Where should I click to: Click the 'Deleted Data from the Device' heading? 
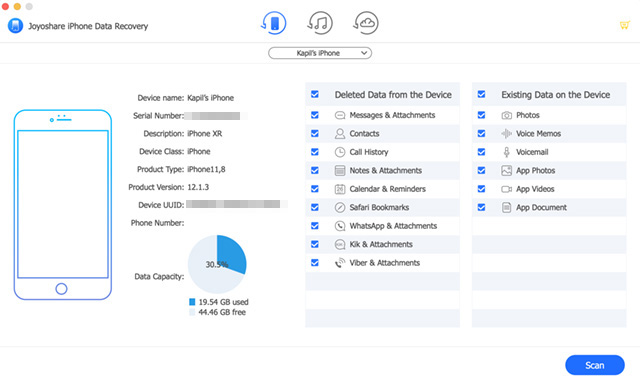tap(393, 95)
